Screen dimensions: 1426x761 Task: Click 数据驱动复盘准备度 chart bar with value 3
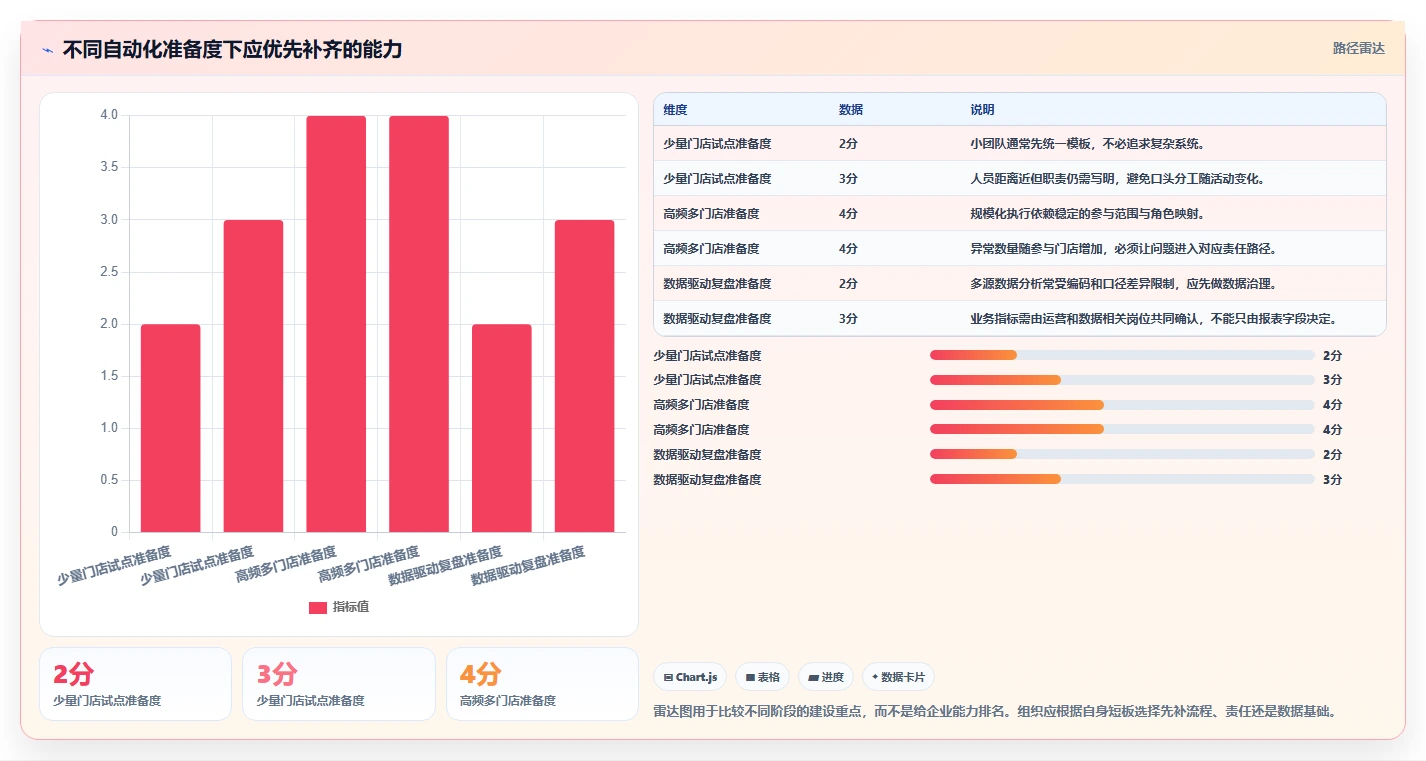click(x=585, y=376)
